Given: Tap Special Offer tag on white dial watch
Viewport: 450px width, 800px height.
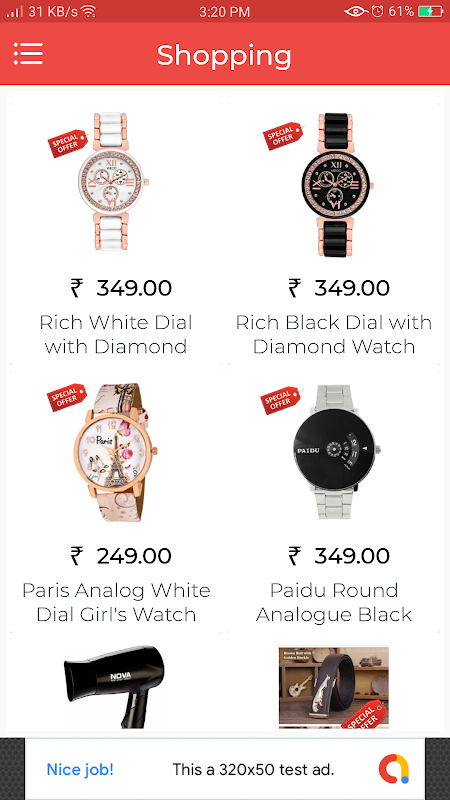Looking at the screenshot, I should [x=68, y=143].
